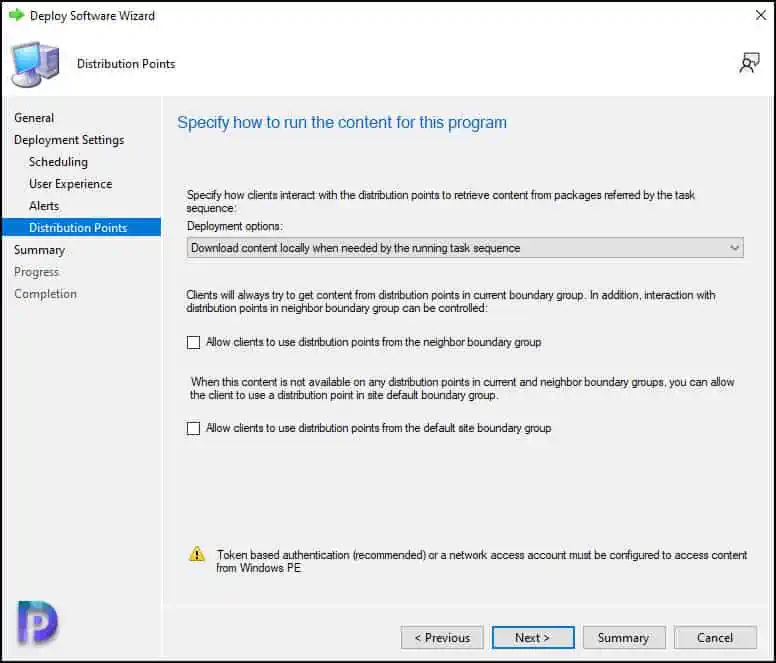Select the Scheduling step

58,162
